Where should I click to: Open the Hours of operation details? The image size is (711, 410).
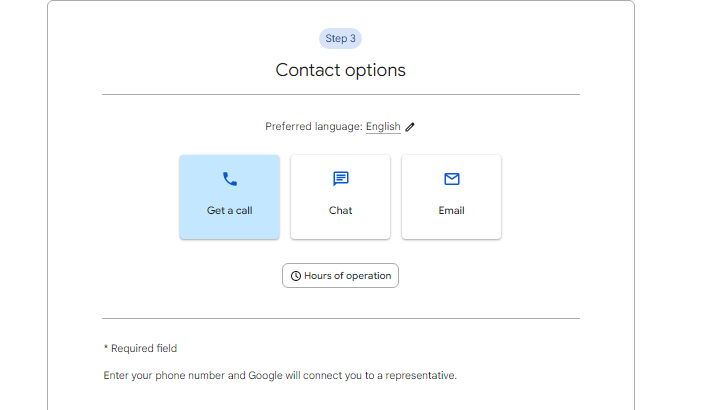(341, 276)
